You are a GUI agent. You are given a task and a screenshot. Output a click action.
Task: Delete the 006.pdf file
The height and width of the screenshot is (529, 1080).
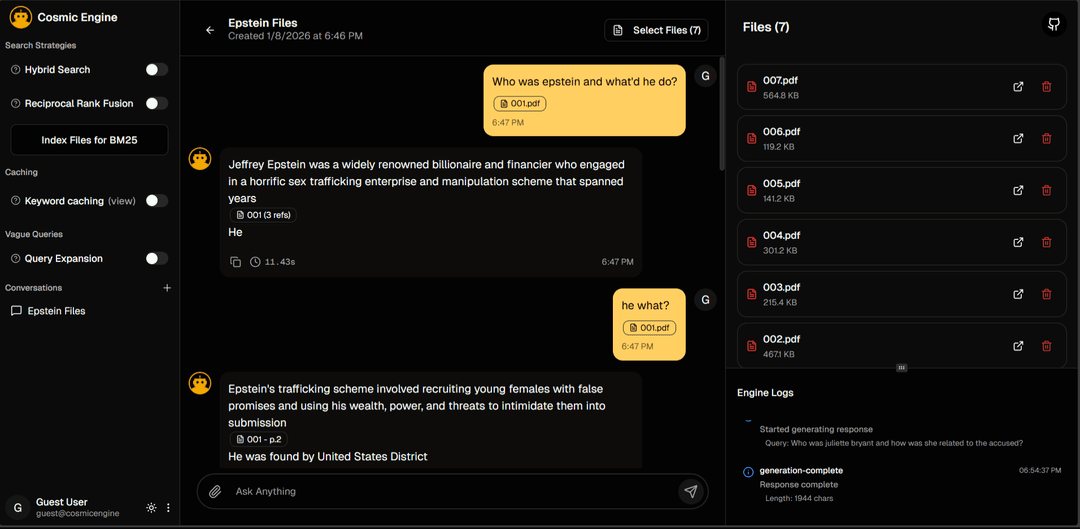(x=1046, y=139)
